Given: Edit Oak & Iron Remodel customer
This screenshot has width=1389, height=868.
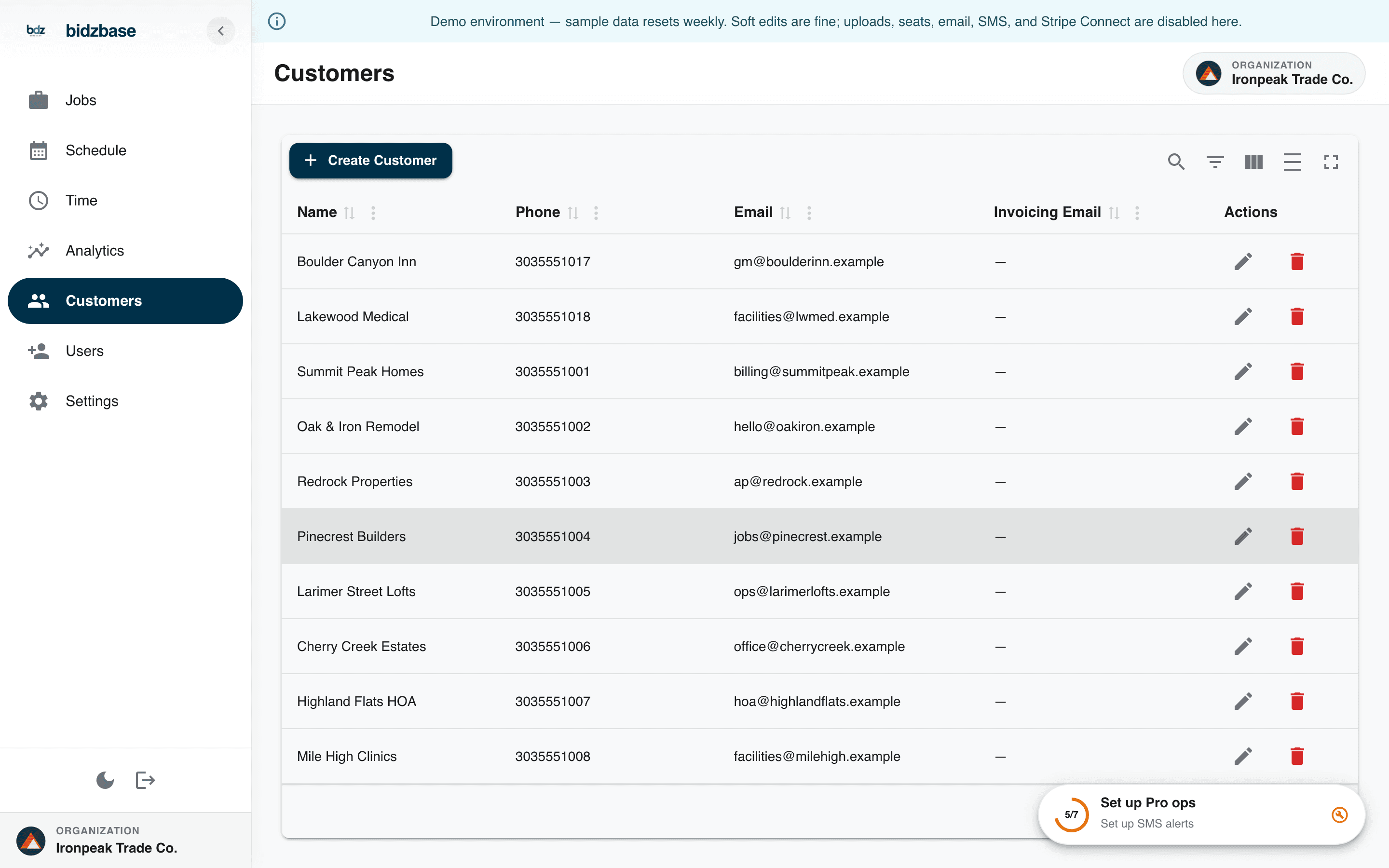Looking at the screenshot, I should (1243, 427).
